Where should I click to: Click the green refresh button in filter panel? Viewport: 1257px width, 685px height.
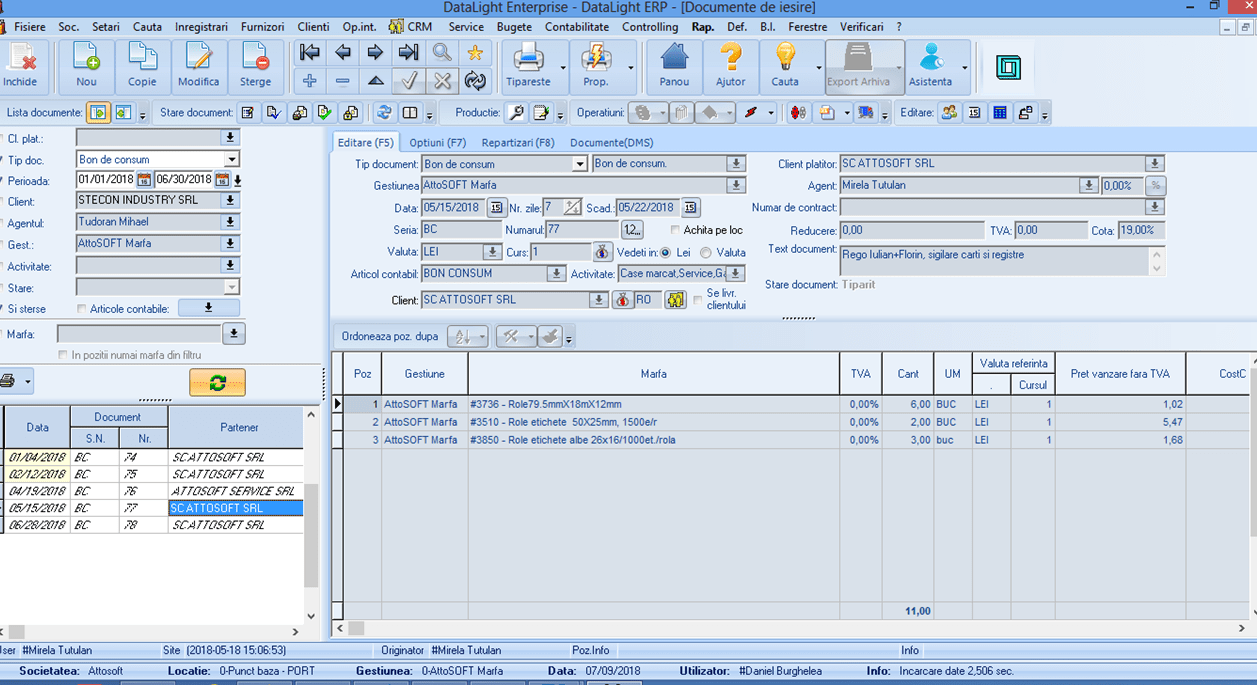(217, 382)
